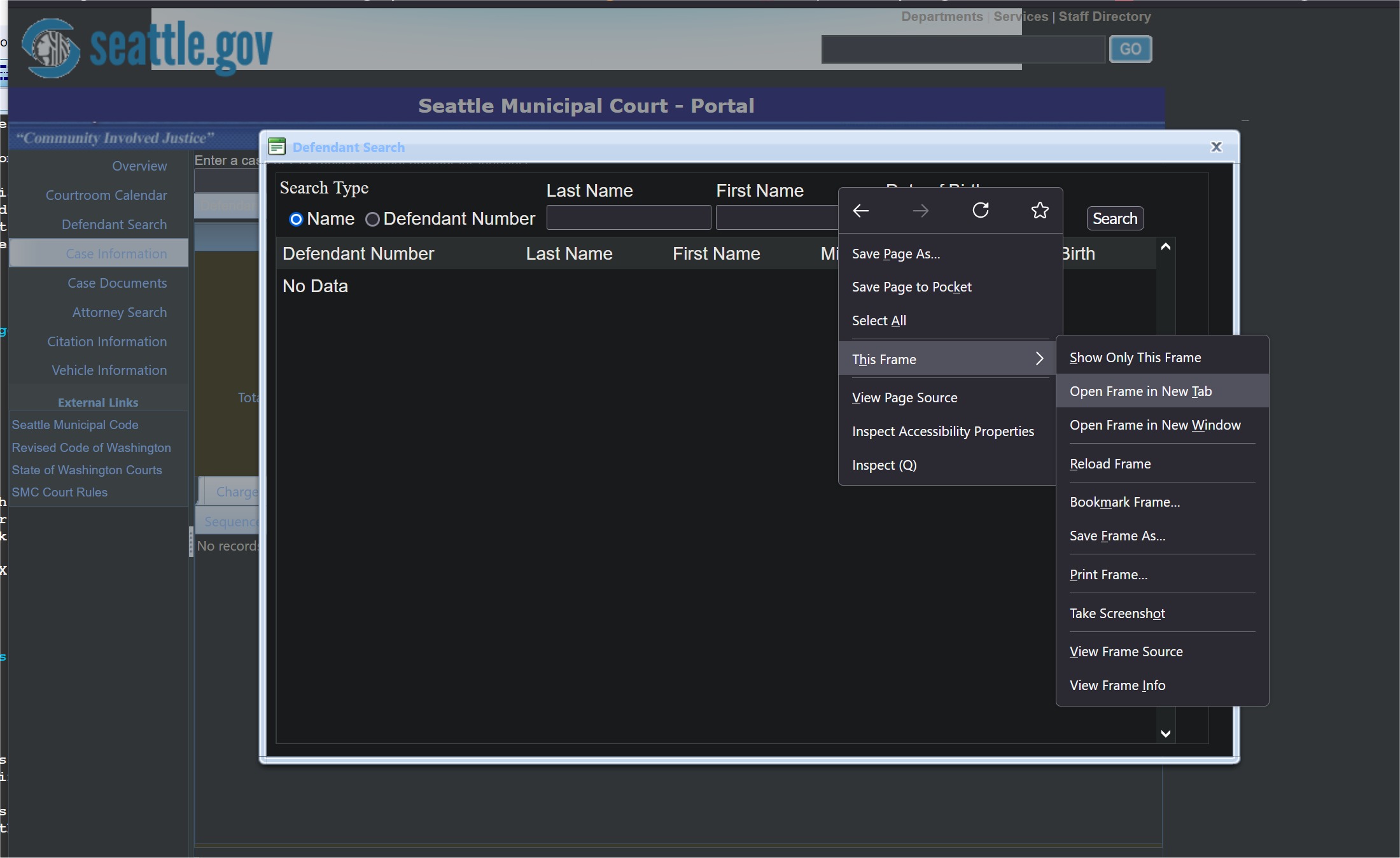Close the Defendant Search dialog
The width and height of the screenshot is (1400, 858).
pos(1216,147)
